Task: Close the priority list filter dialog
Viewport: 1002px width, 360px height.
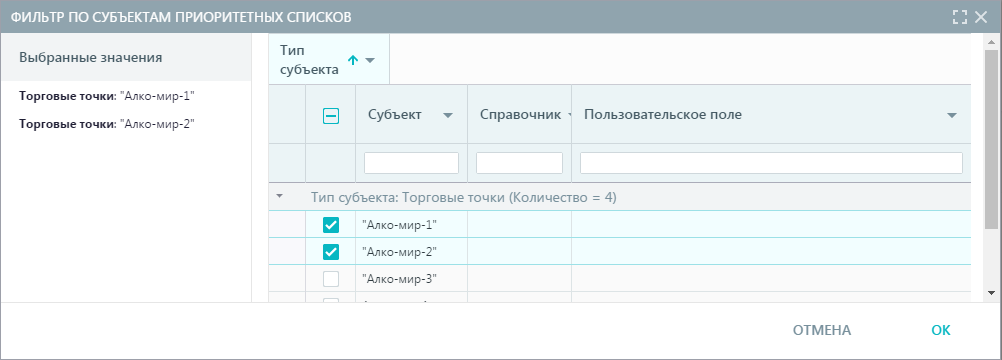Action: click(x=981, y=17)
